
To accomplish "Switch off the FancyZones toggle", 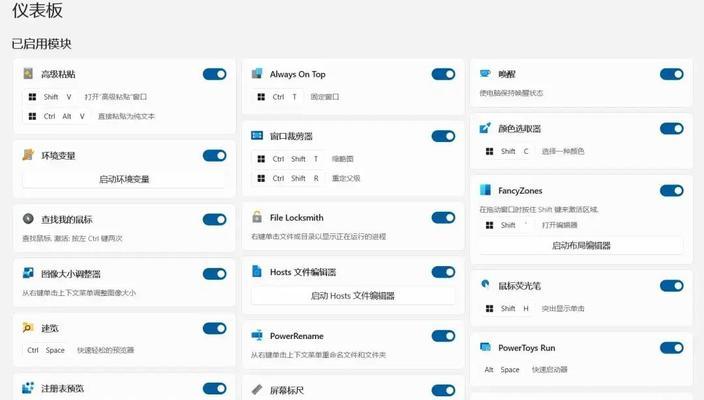I will pos(672,190).
